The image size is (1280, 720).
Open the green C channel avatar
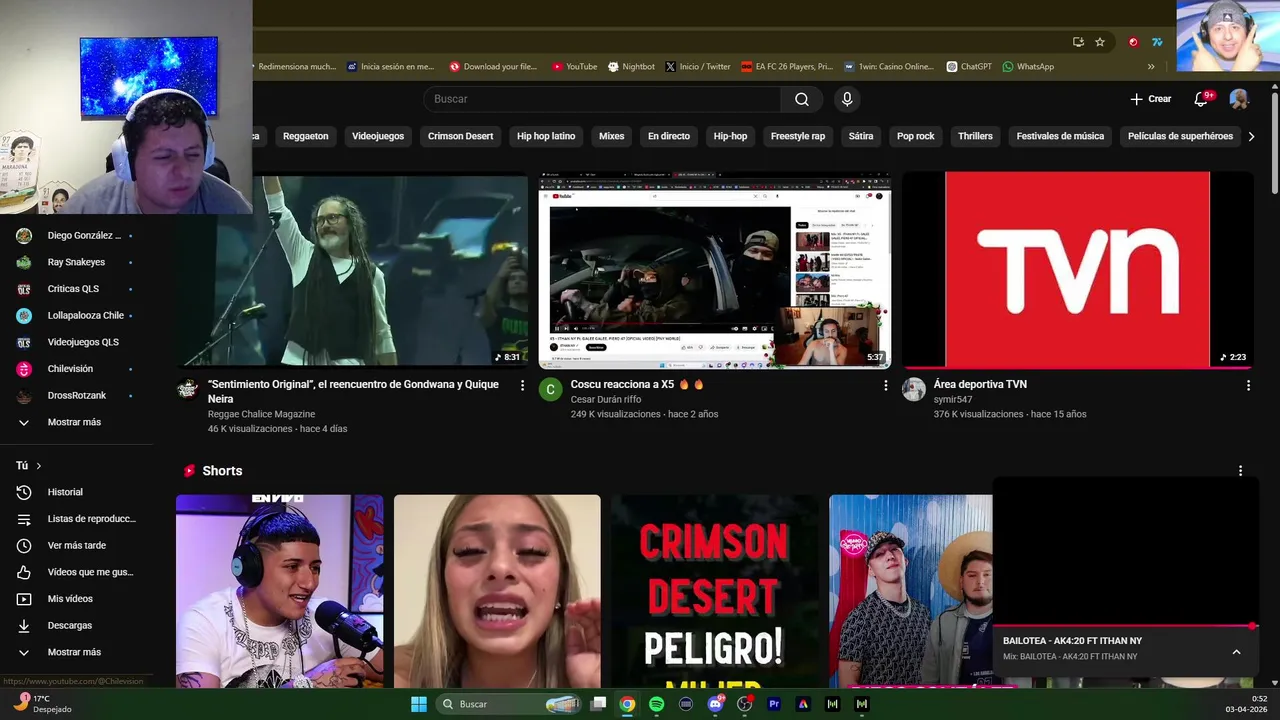pos(551,390)
